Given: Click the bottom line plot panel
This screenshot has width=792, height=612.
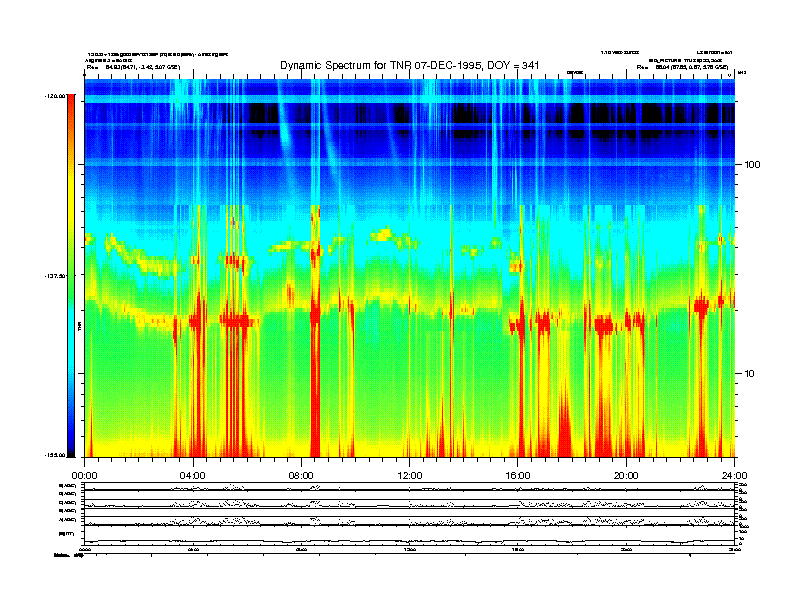Looking at the screenshot, I should (x=410, y=535).
